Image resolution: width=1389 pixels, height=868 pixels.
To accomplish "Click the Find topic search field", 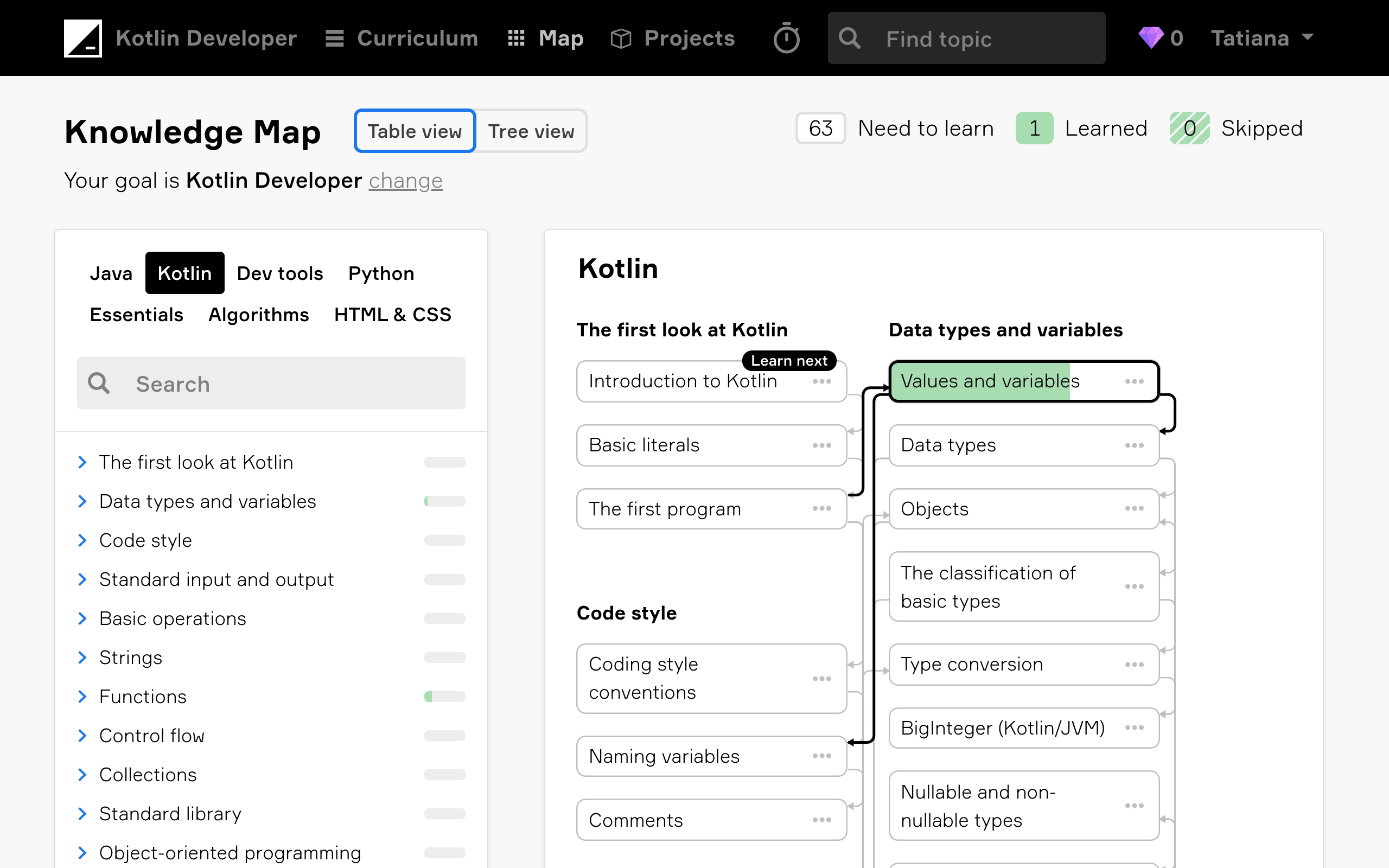I will point(966,38).
